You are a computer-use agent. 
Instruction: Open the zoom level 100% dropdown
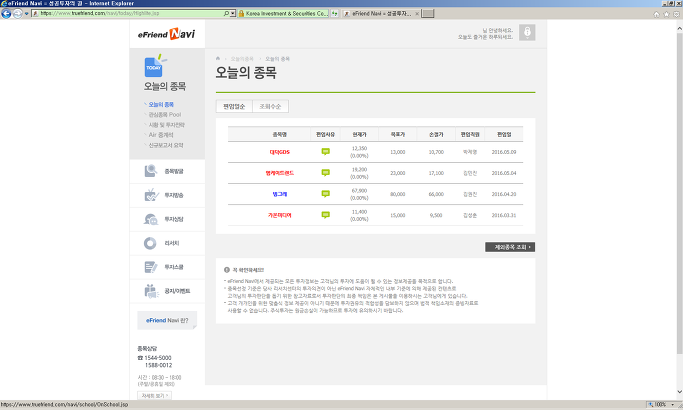point(673,405)
